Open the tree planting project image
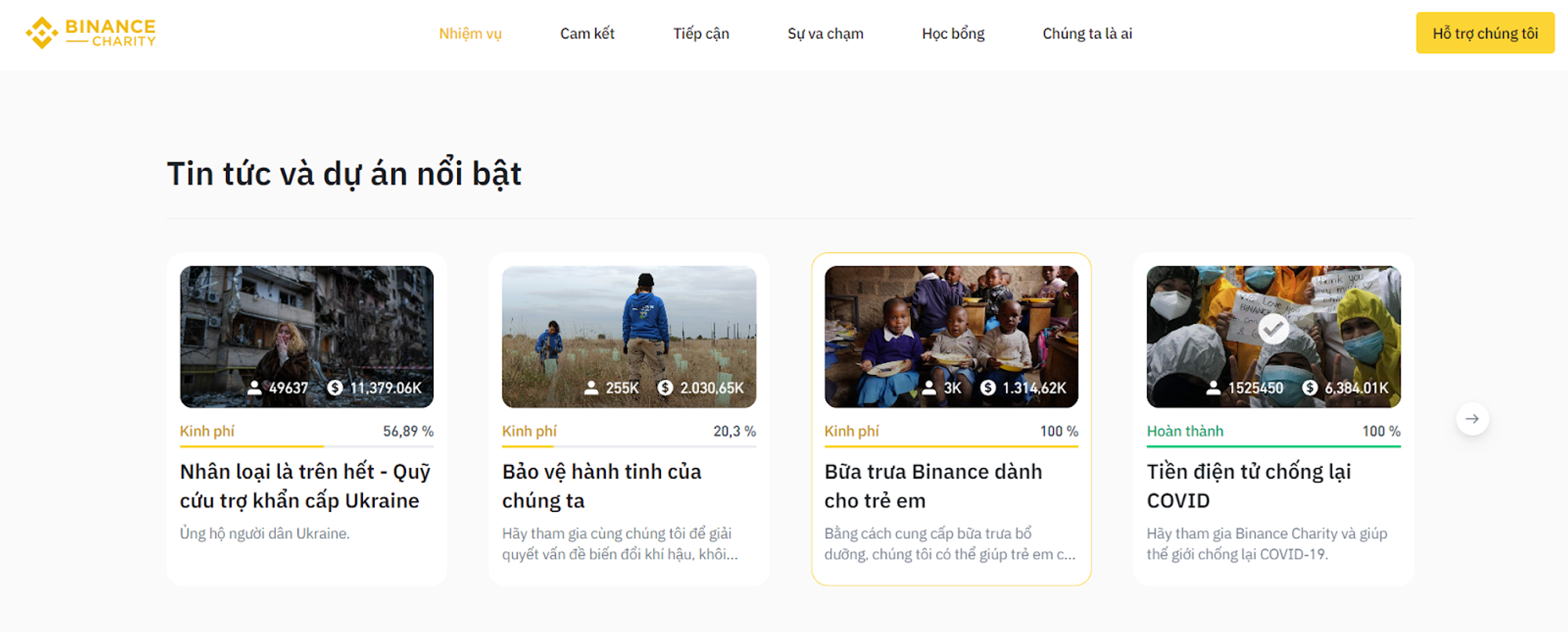The width and height of the screenshot is (1568, 632). [629, 336]
